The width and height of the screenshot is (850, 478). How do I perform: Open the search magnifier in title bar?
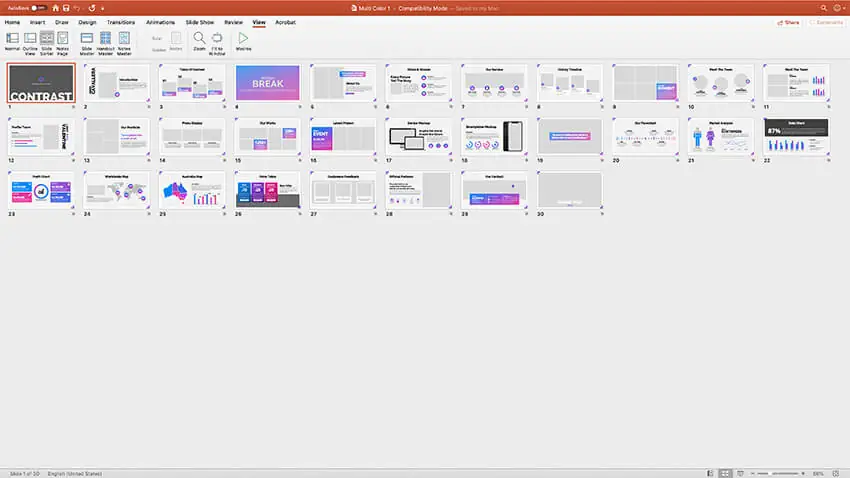[x=823, y=8]
